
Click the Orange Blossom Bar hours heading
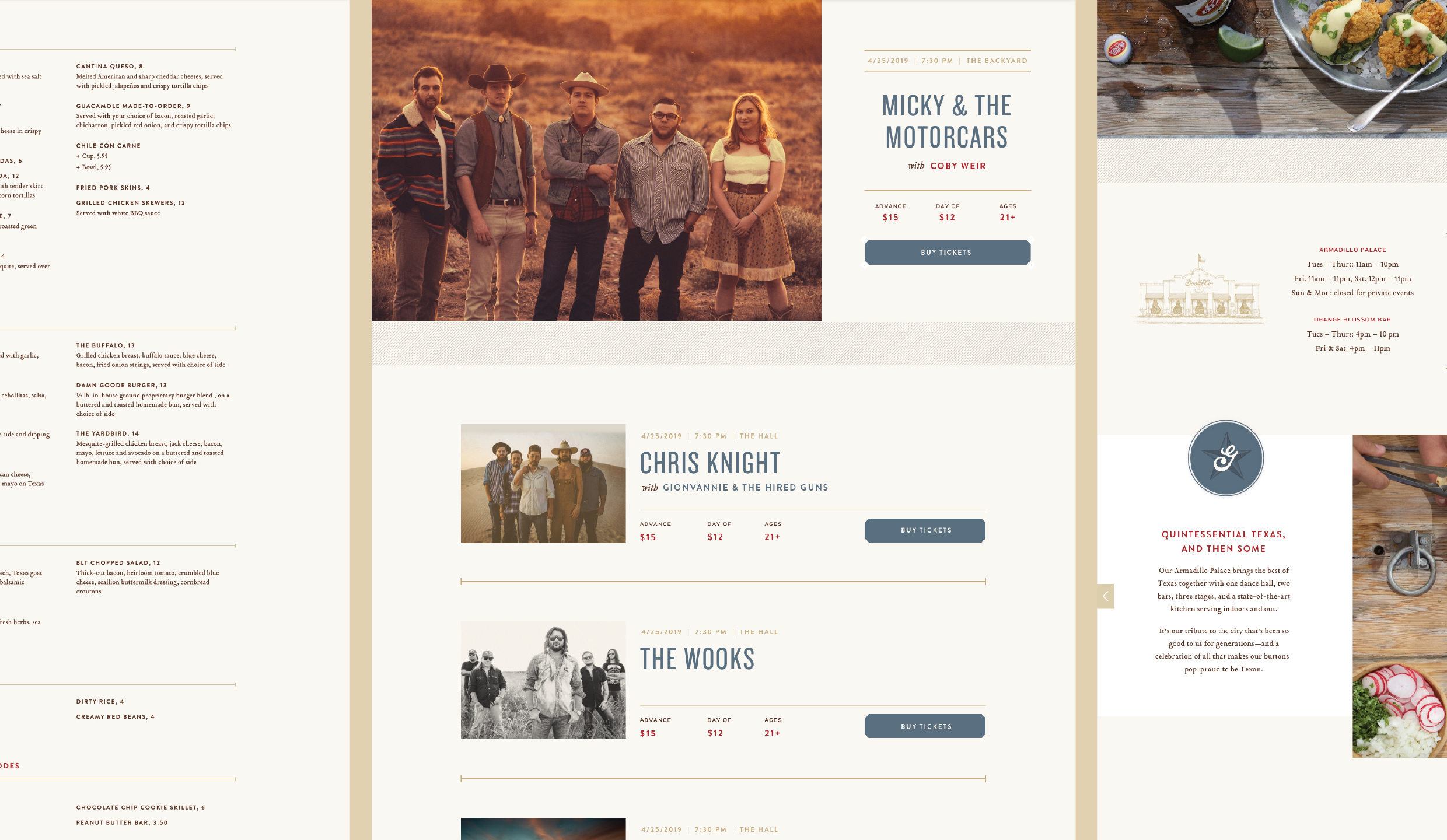coord(1352,320)
